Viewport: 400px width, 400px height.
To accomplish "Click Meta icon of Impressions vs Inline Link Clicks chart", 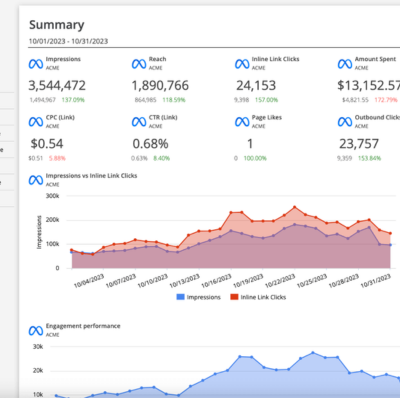I will click(x=36, y=180).
